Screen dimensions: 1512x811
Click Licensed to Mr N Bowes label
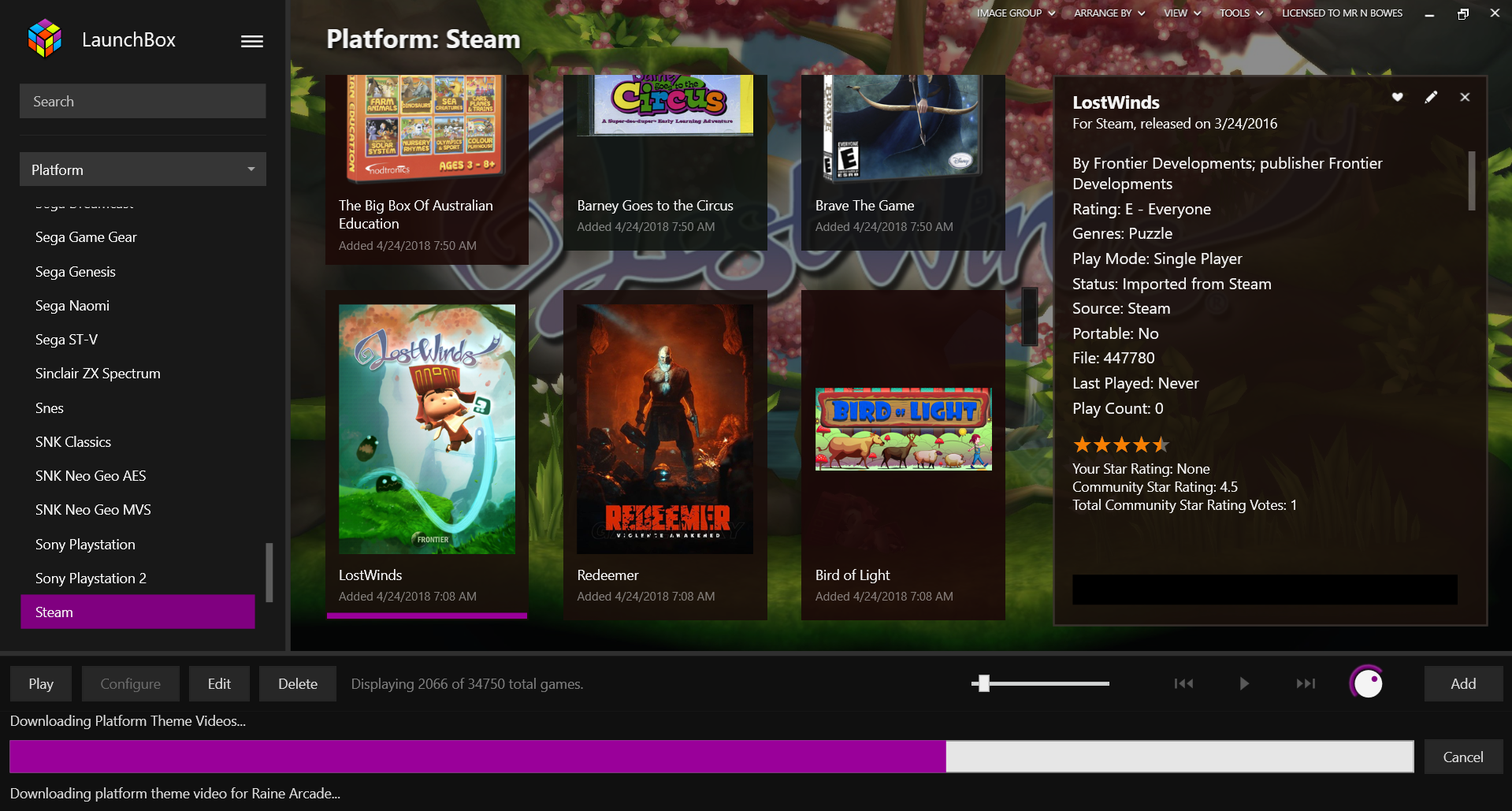(1342, 13)
